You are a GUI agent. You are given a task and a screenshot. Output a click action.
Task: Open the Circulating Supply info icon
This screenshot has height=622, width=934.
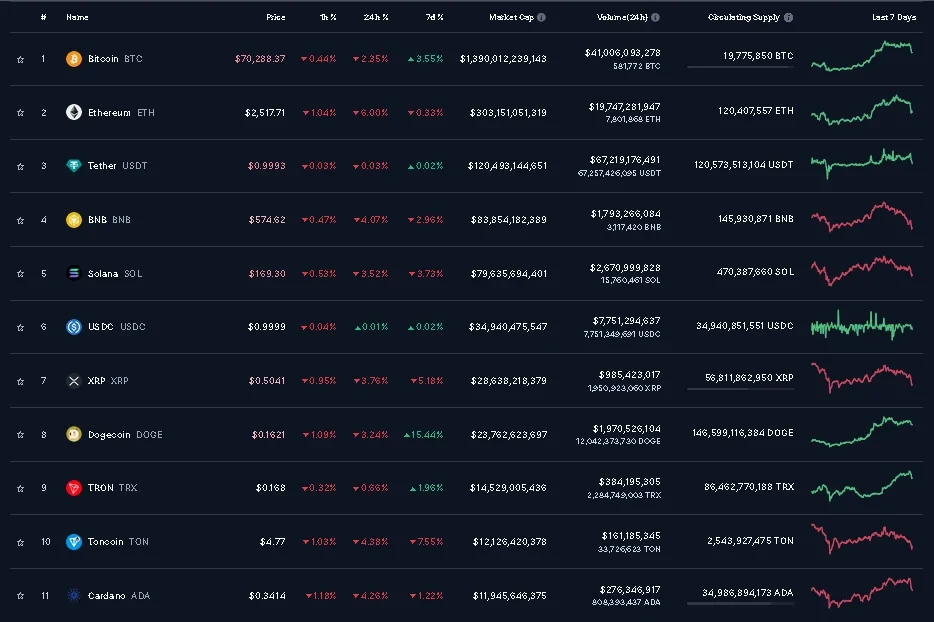(x=789, y=18)
